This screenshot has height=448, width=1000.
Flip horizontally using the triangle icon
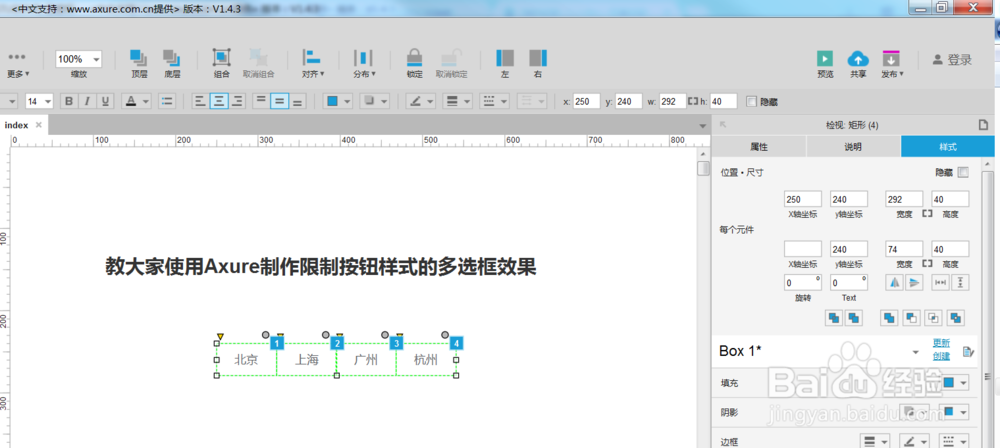[895, 283]
